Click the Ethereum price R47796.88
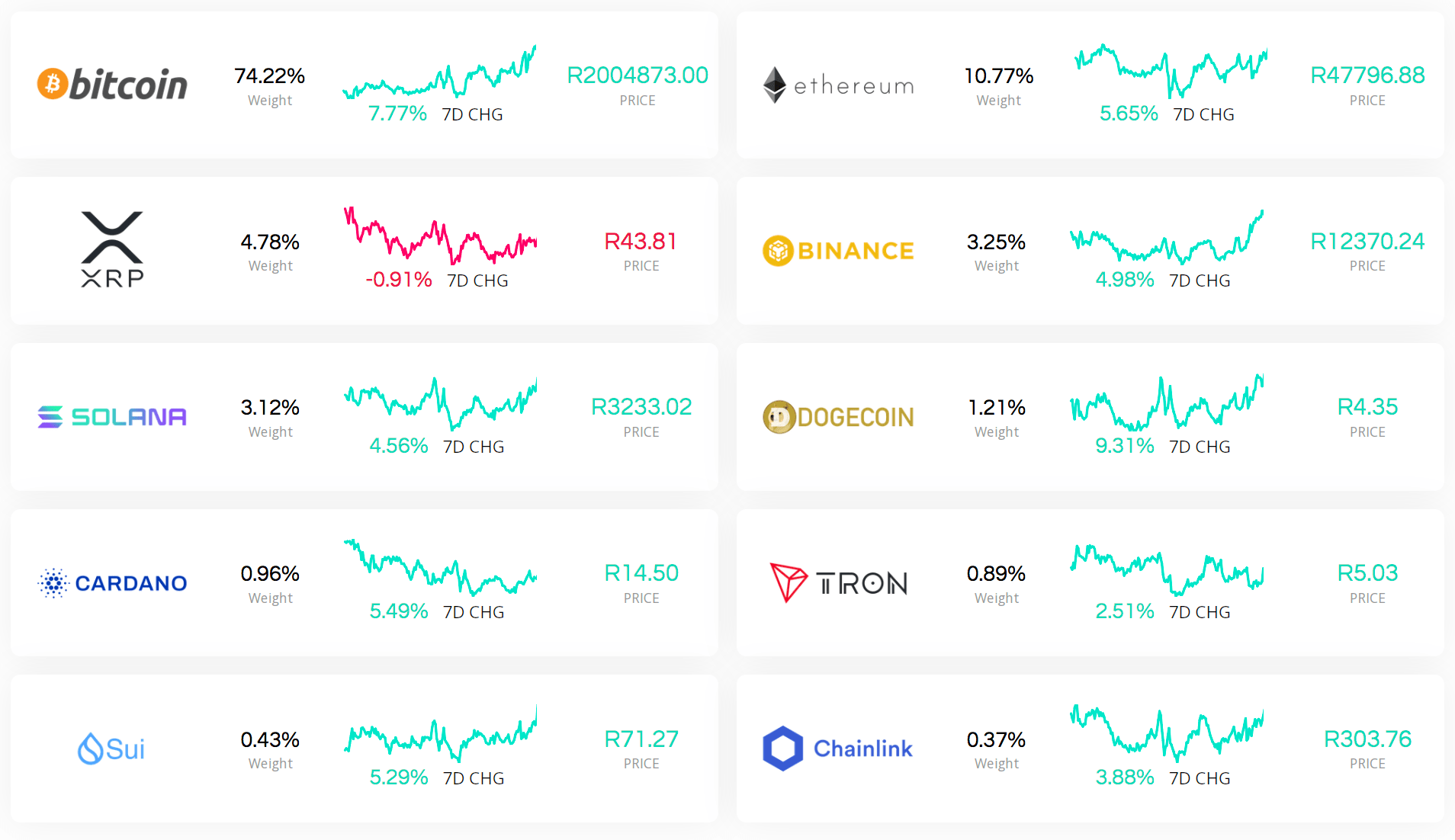This screenshot has height=840, width=1455. point(1367,75)
